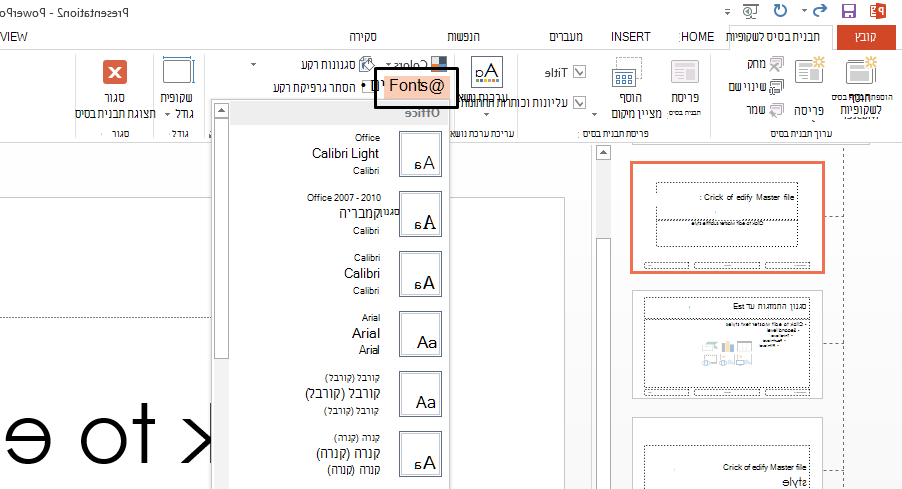
Task: Select the תבנית בסיס לשקופיות tab
Action: 773,37
